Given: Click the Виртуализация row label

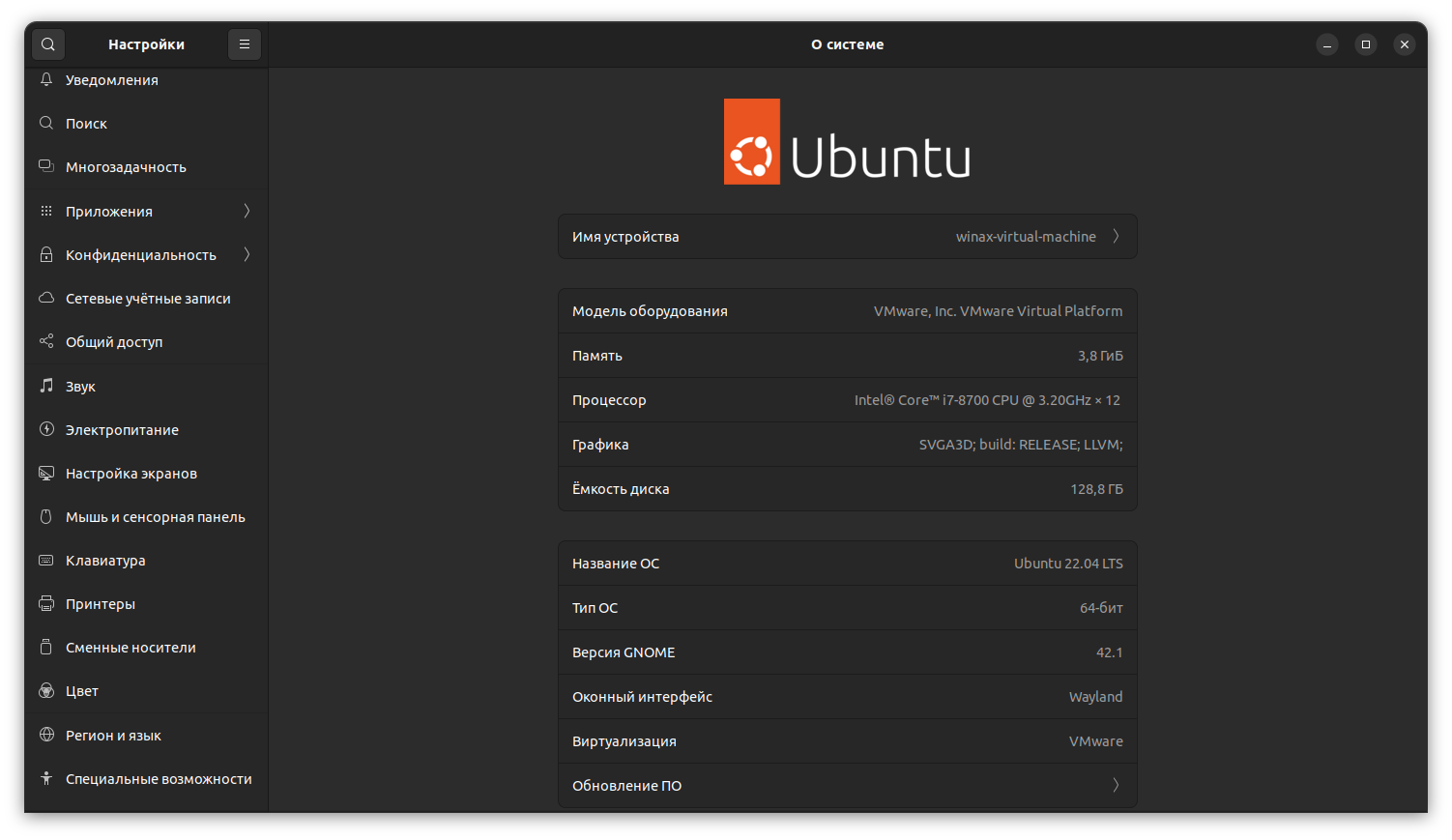Looking at the screenshot, I should [624, 741].
